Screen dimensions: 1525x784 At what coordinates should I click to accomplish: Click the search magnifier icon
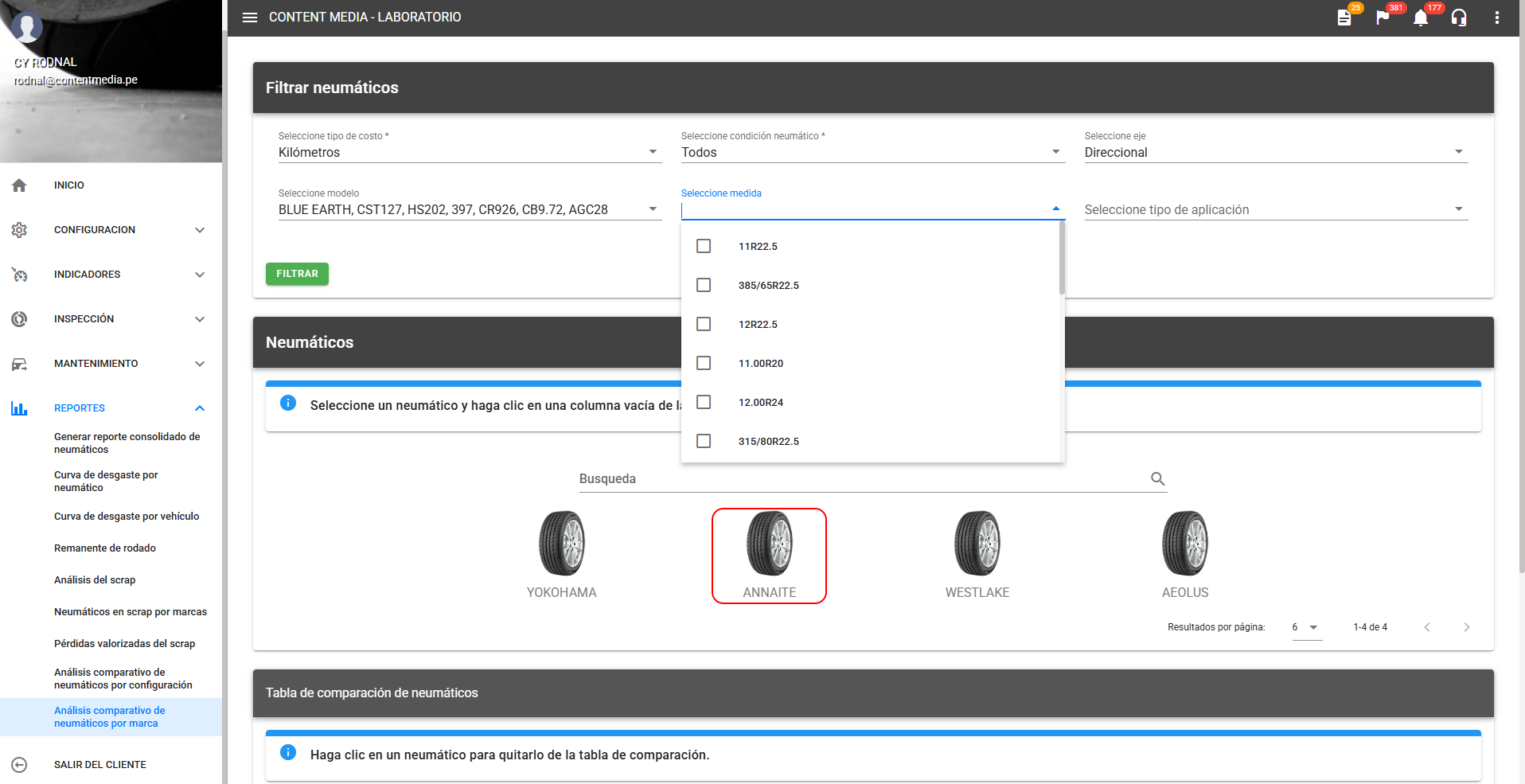point(1158,478)
